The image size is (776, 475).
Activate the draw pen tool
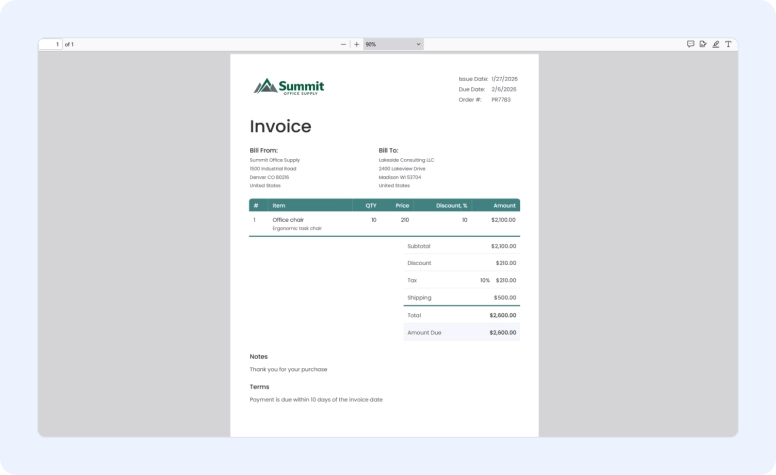716,44
